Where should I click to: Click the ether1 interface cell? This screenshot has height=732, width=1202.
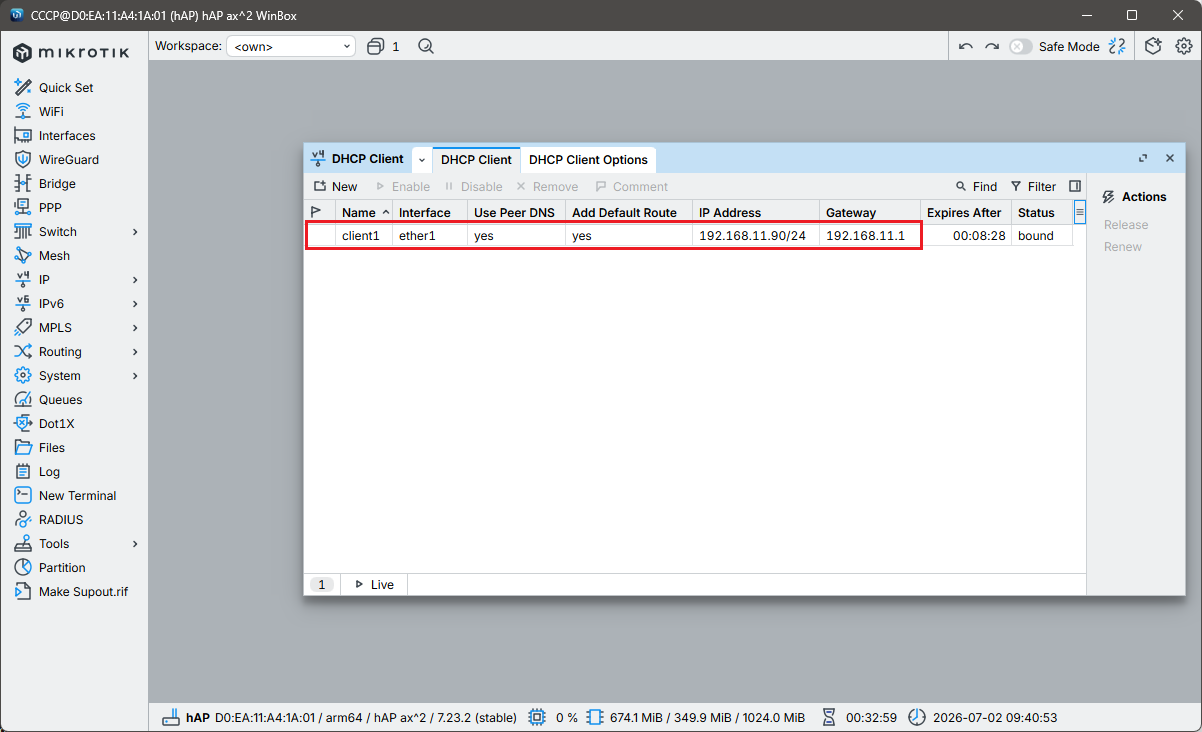(x=430, y=236)
